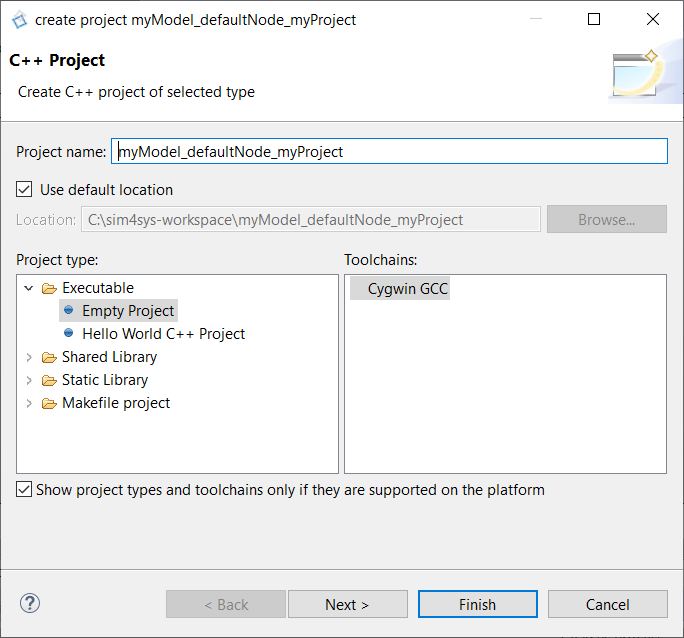Select the Shared Library row

(109, 357)
